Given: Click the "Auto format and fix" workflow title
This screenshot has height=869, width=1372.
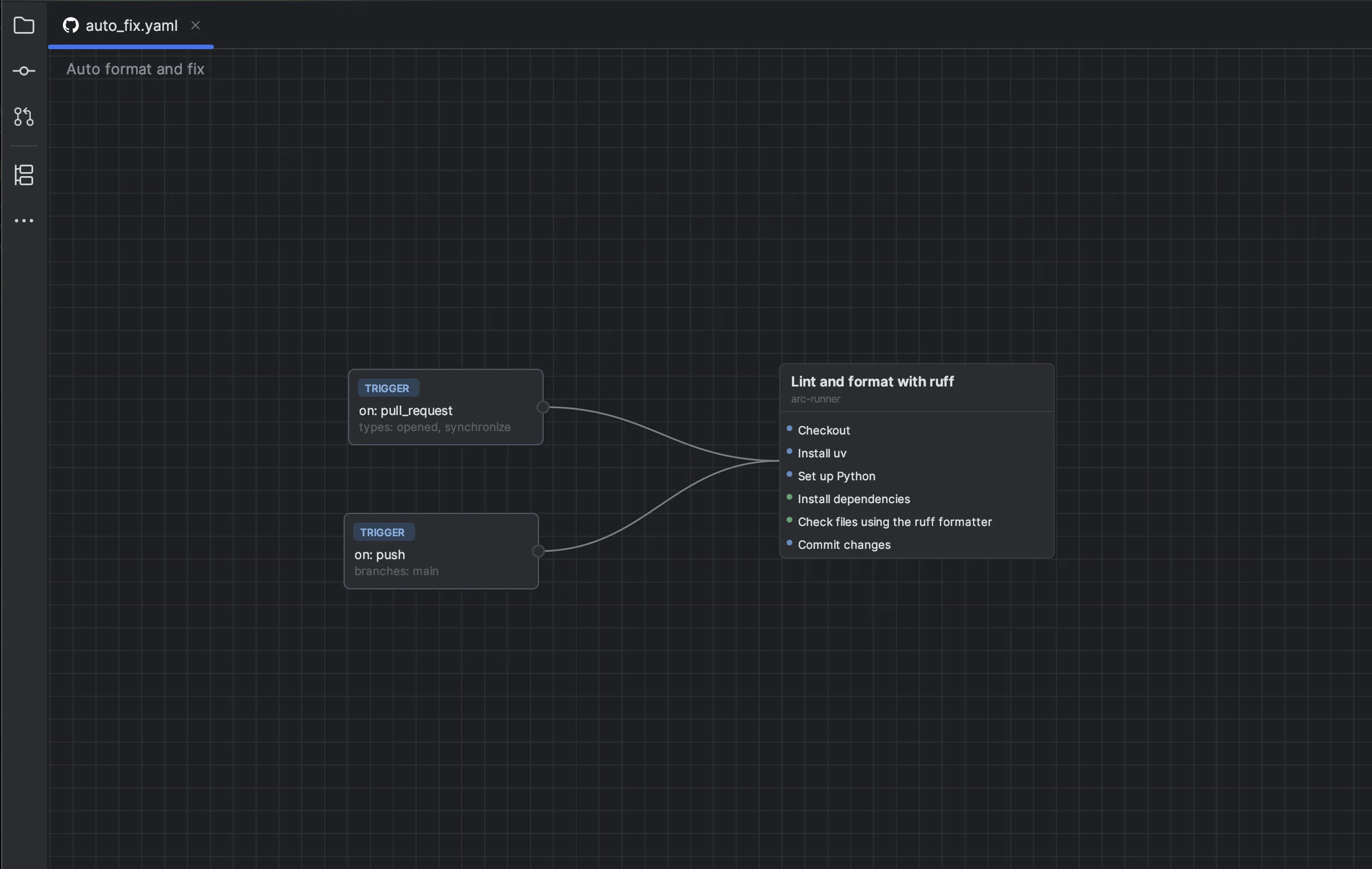Looking at the screenshot, I should coord(135,69).
